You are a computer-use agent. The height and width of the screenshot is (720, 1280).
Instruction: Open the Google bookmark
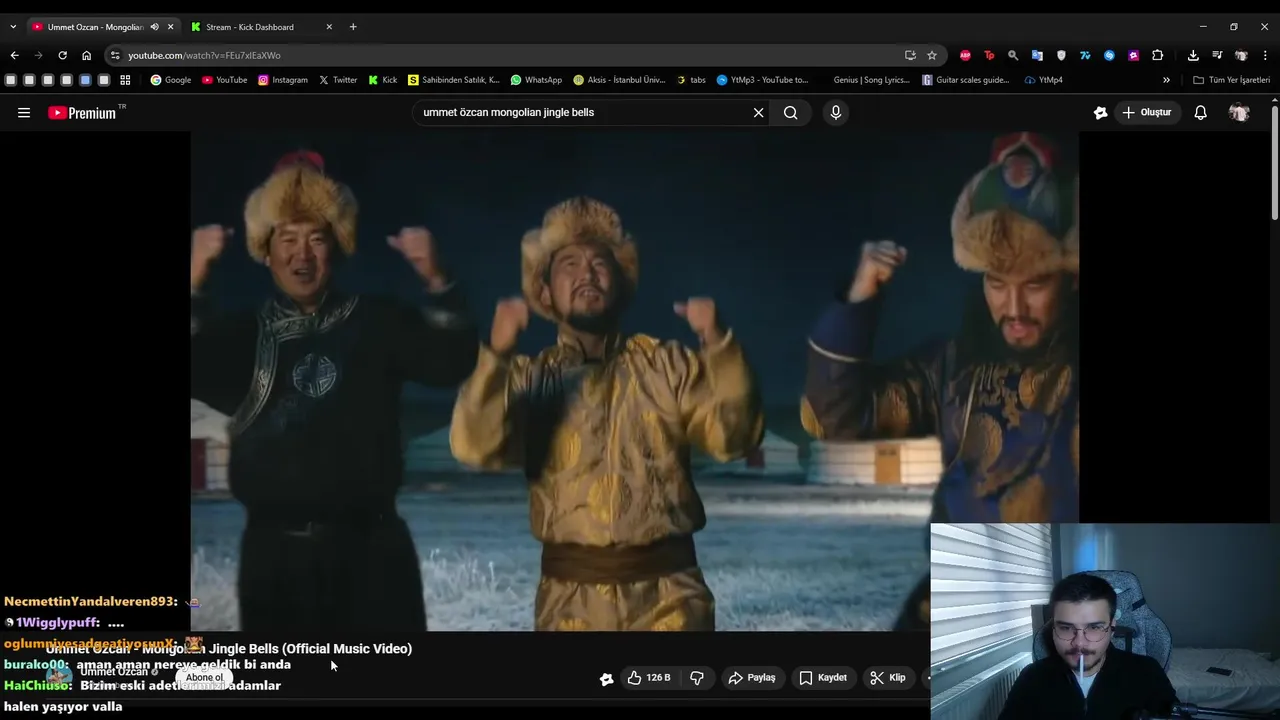tap(170, 80)
